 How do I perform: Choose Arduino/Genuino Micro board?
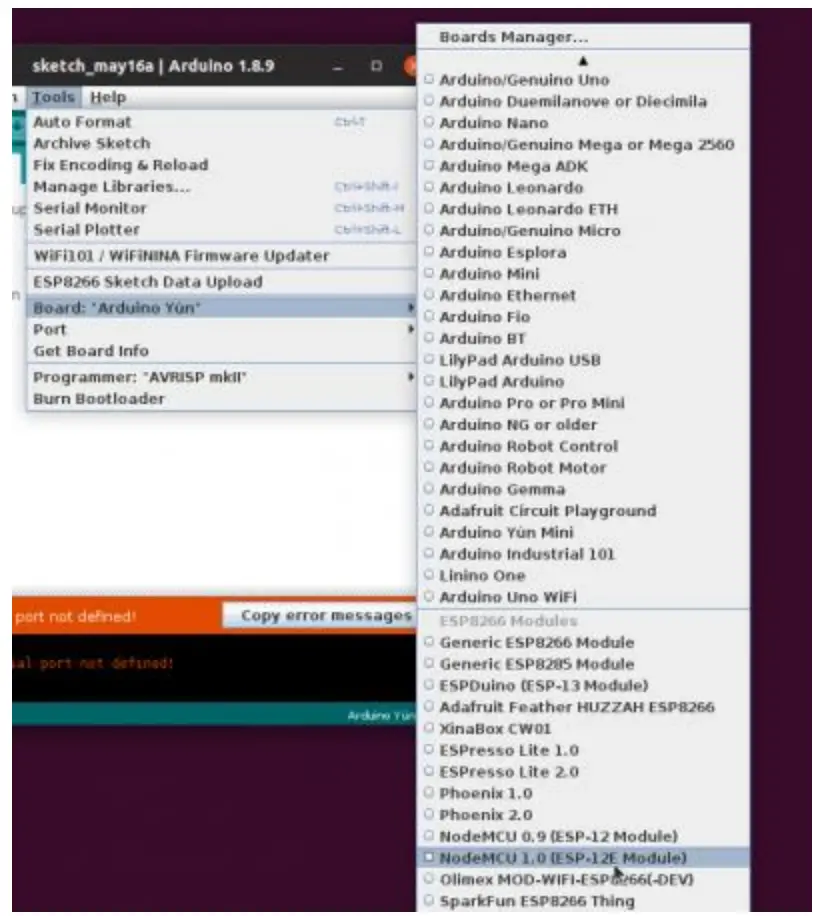[x=583, y=231]
